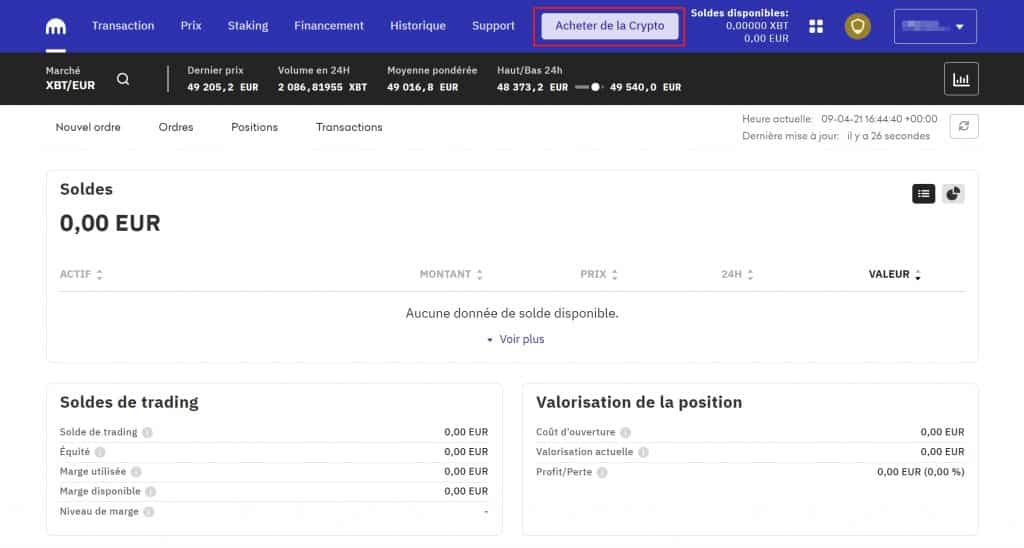Viewport: 1024px width, 548px height.
Task: Switch balances to pie chart view
Action: tap(953, 193)
